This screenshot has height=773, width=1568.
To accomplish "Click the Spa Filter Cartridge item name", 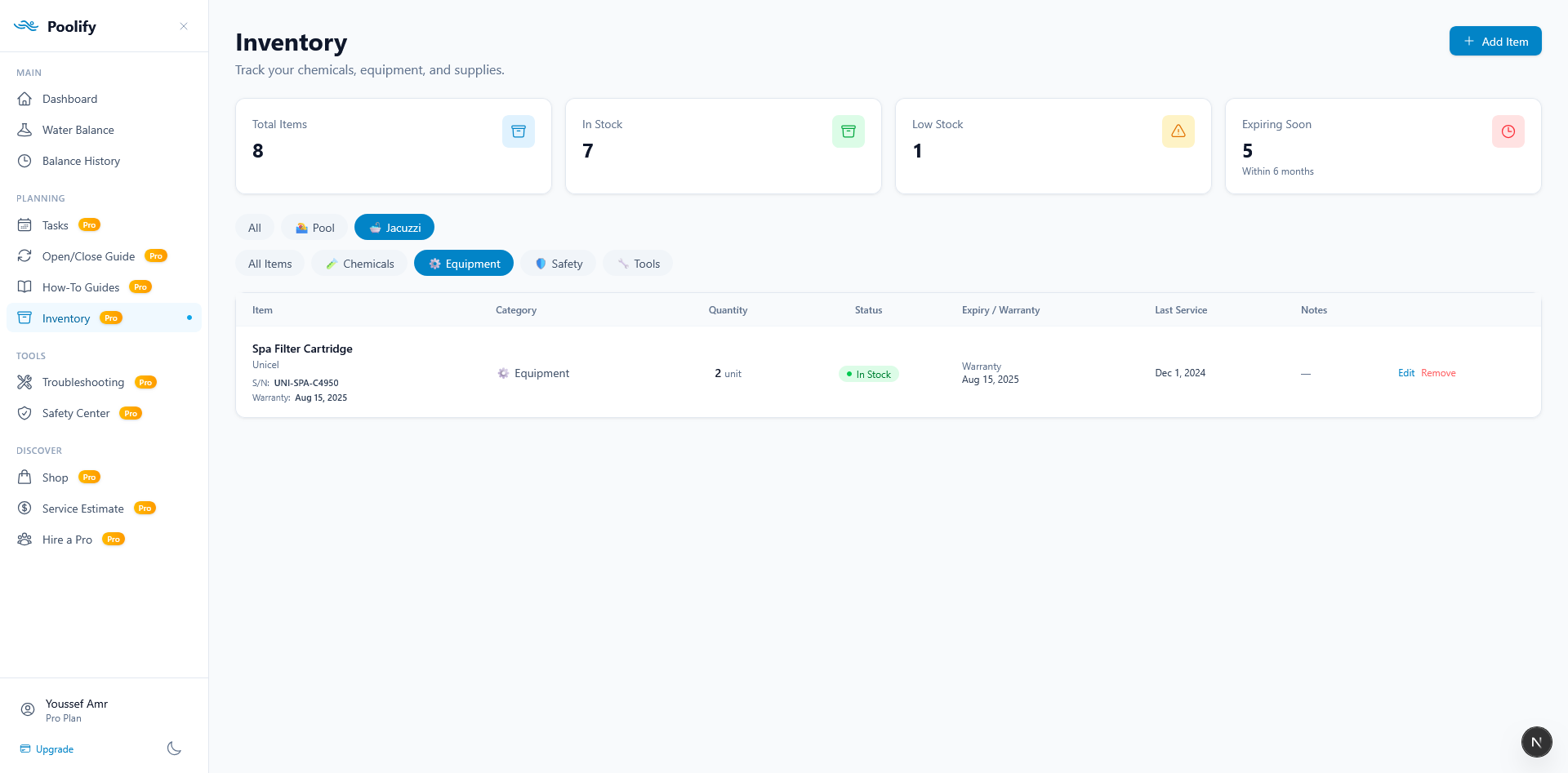I will point(302,349).
